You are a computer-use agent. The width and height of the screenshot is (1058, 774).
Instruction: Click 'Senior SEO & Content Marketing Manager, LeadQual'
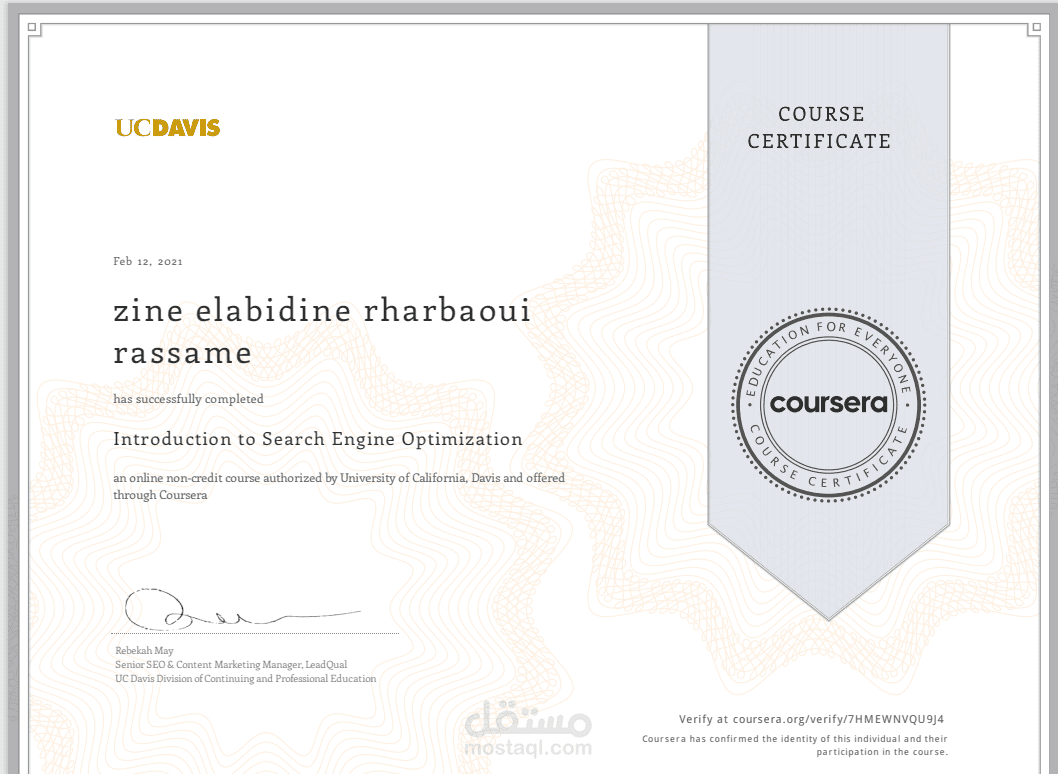pyautogui.click(x=231, y=665)
